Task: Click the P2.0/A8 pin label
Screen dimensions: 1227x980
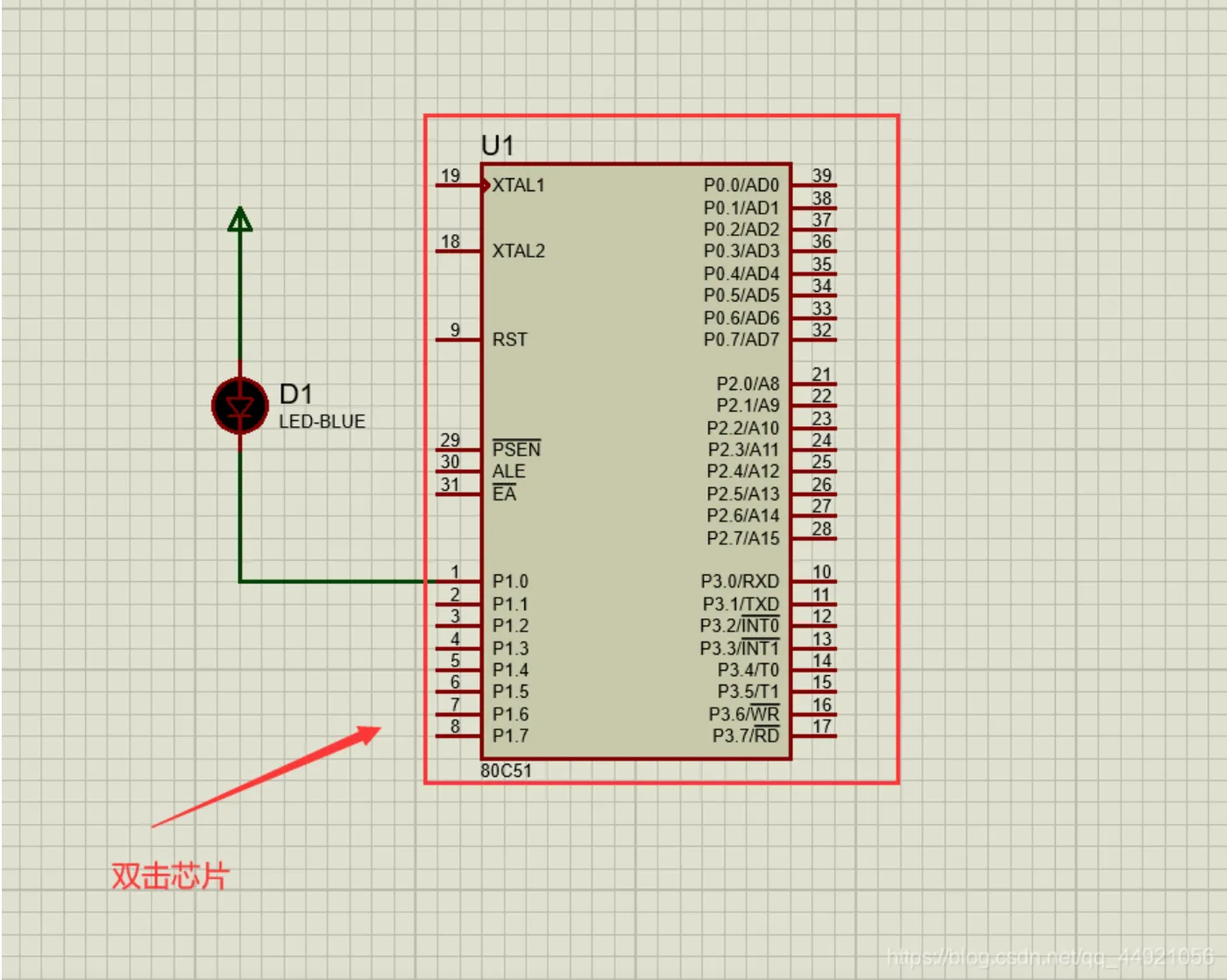Action: [748, 384]
